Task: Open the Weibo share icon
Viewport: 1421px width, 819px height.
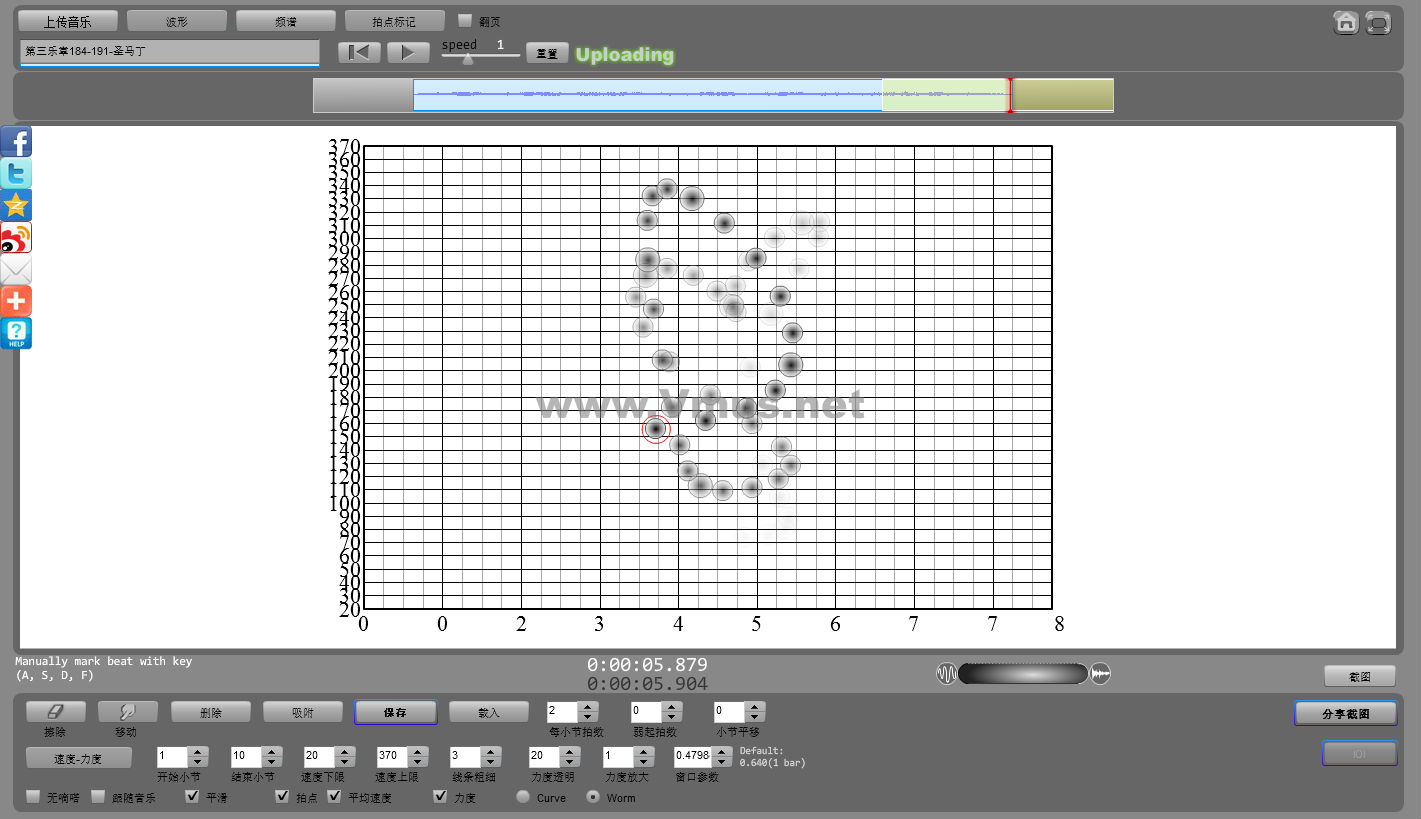Action: click(x=16, y=238)
